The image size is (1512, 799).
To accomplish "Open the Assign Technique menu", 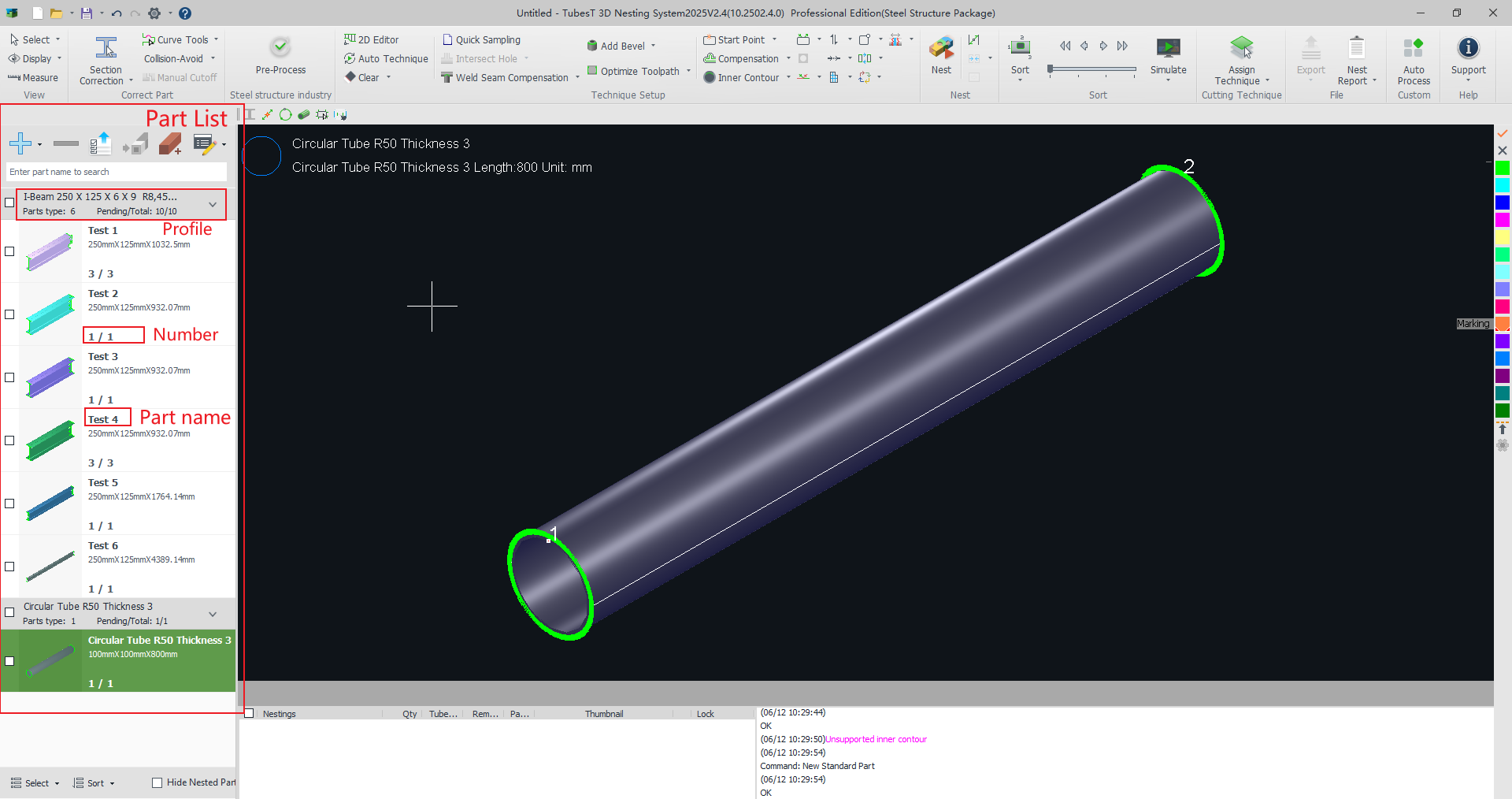I will click(x=1241, y=61).
